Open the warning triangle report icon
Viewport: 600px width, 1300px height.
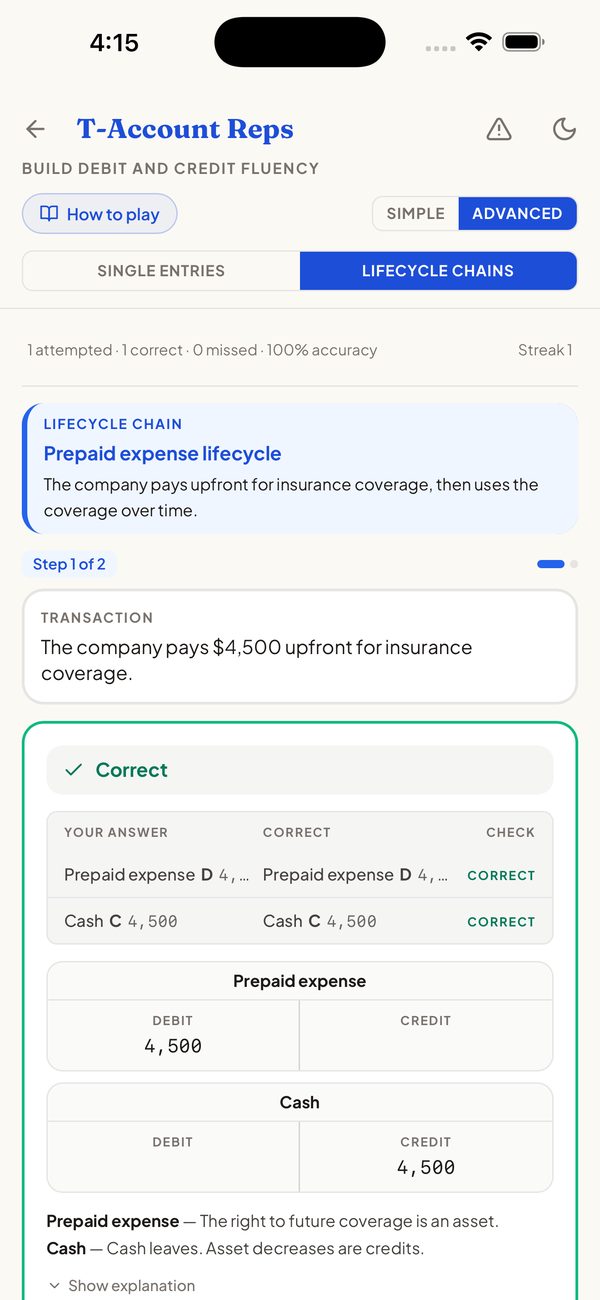tap(499, 129)
